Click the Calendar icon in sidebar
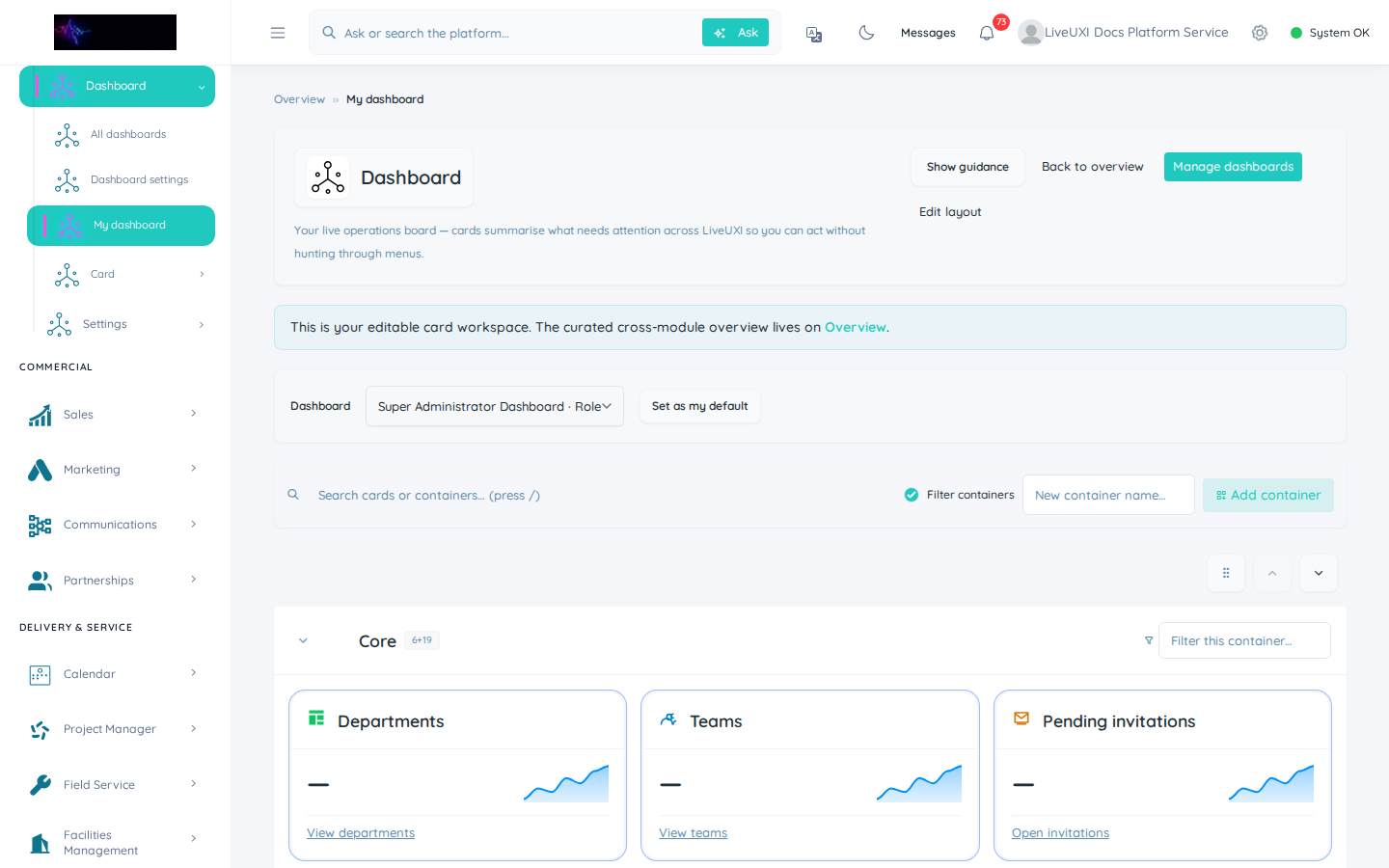 tap(40, 674)
